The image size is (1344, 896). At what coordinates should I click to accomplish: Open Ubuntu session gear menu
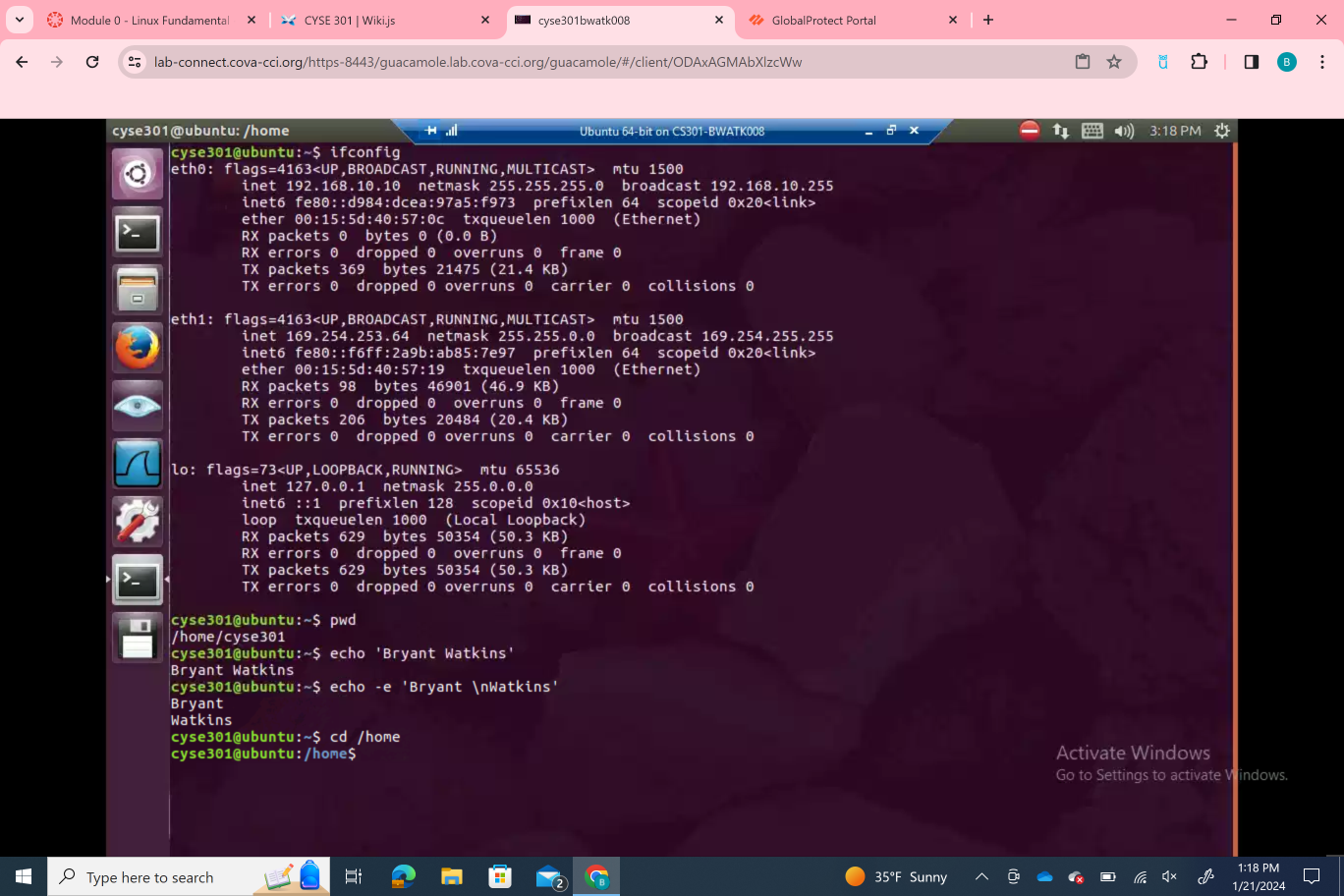pyautogui.click(x=1222, y=131)
